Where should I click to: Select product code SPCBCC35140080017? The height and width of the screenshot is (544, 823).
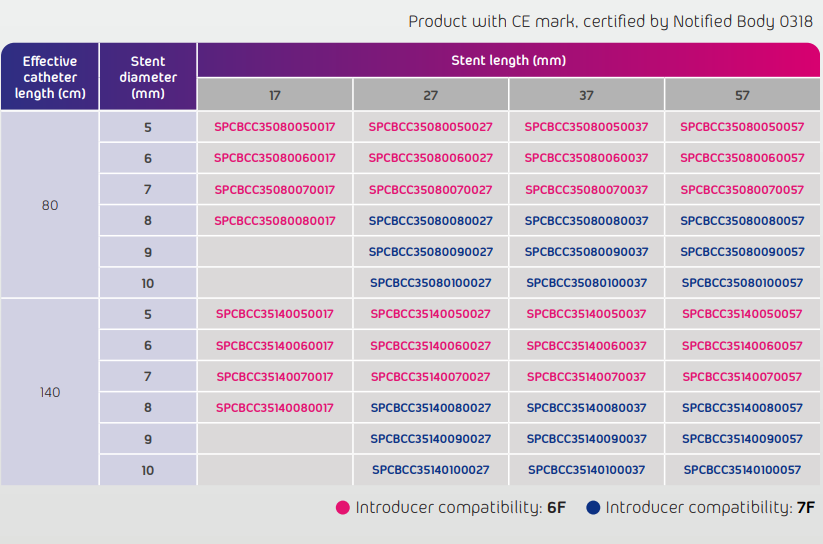275,408
